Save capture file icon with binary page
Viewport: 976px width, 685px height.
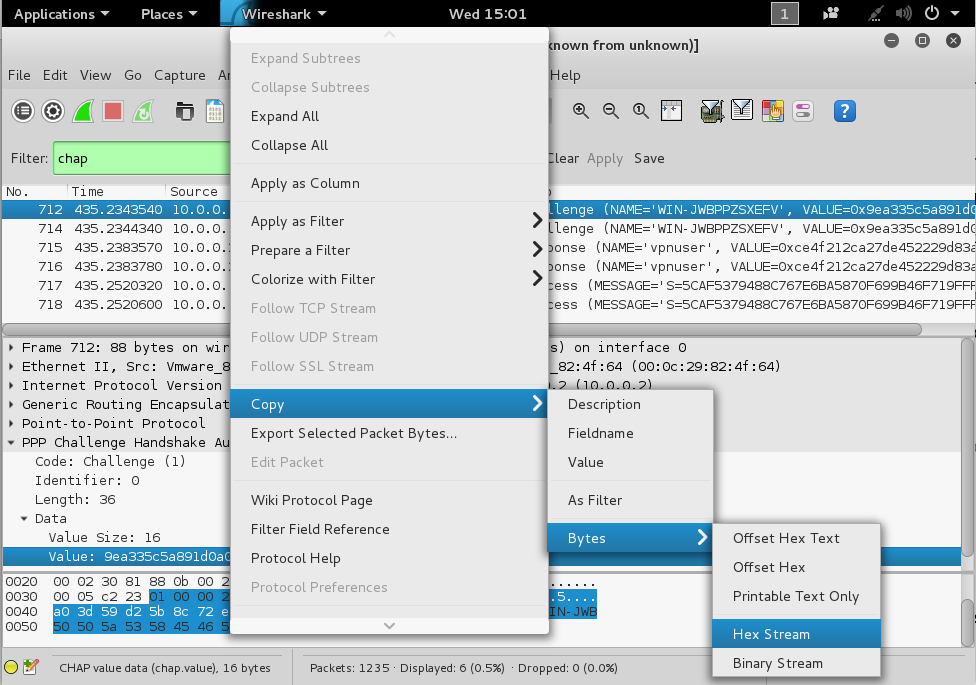[215, 111]
